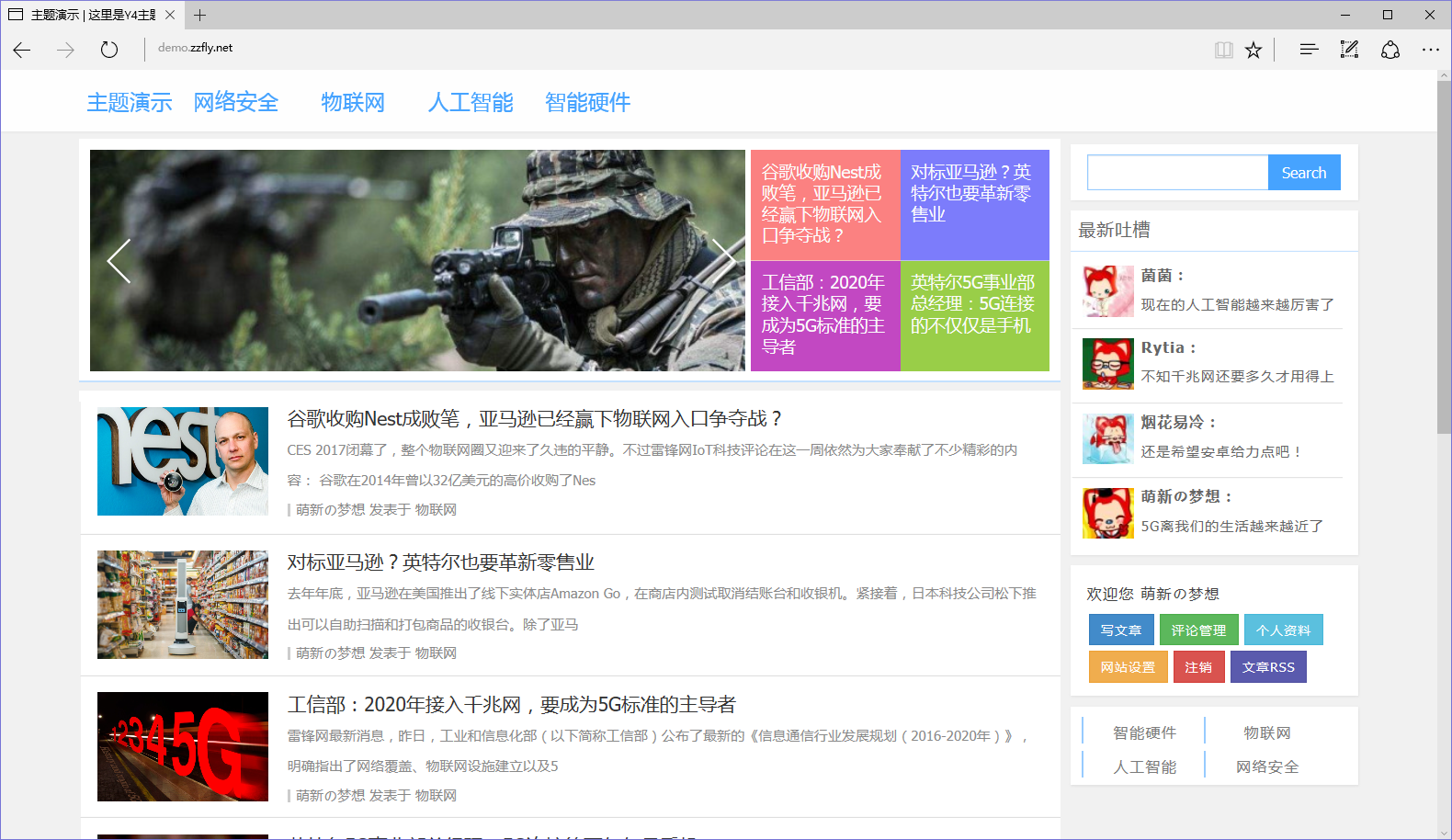The image size is (1452, 840).
Task: Open comment 不知千兆网还要多久才用得上
Action: (1238, 376)
